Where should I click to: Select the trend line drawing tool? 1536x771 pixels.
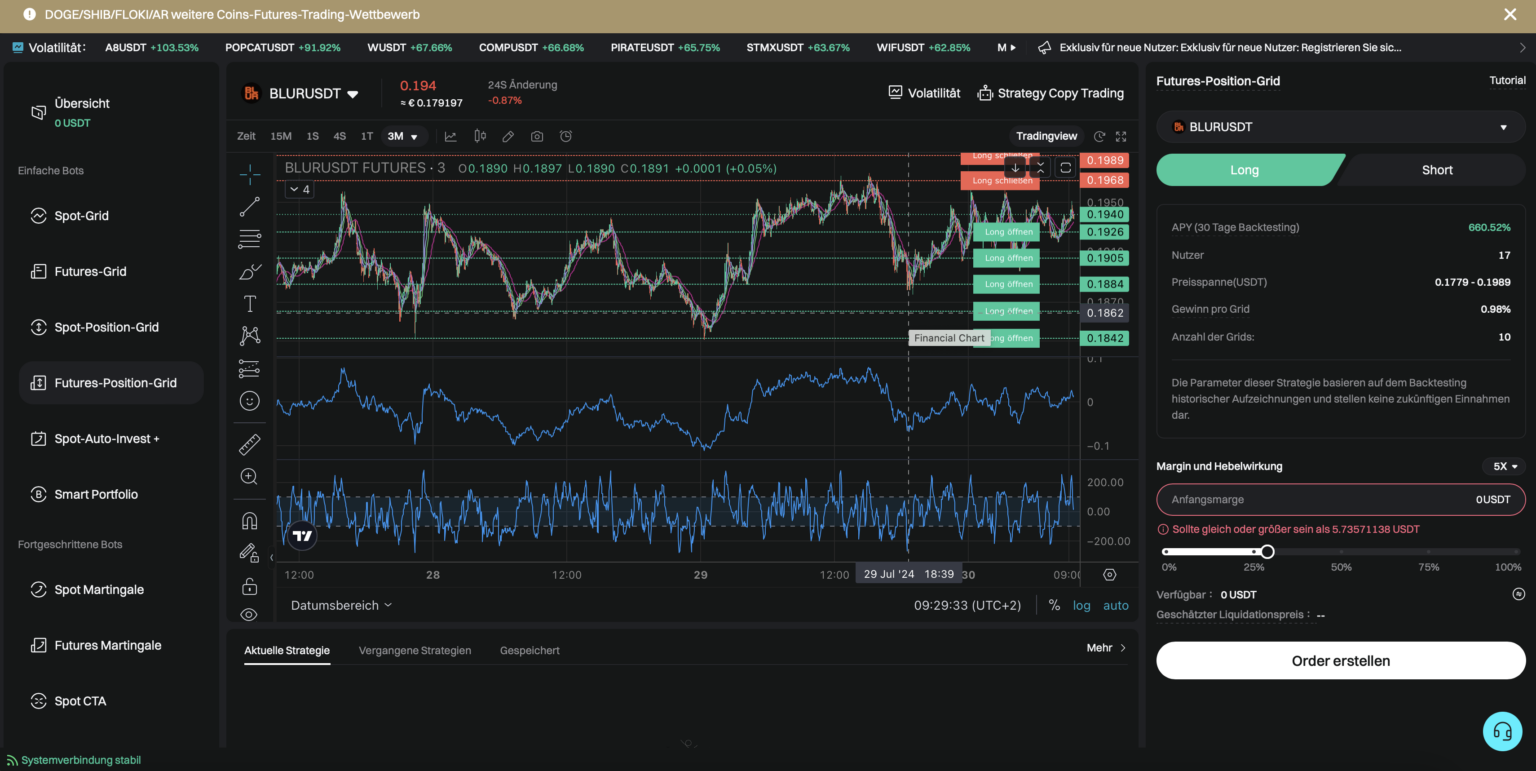249,207
